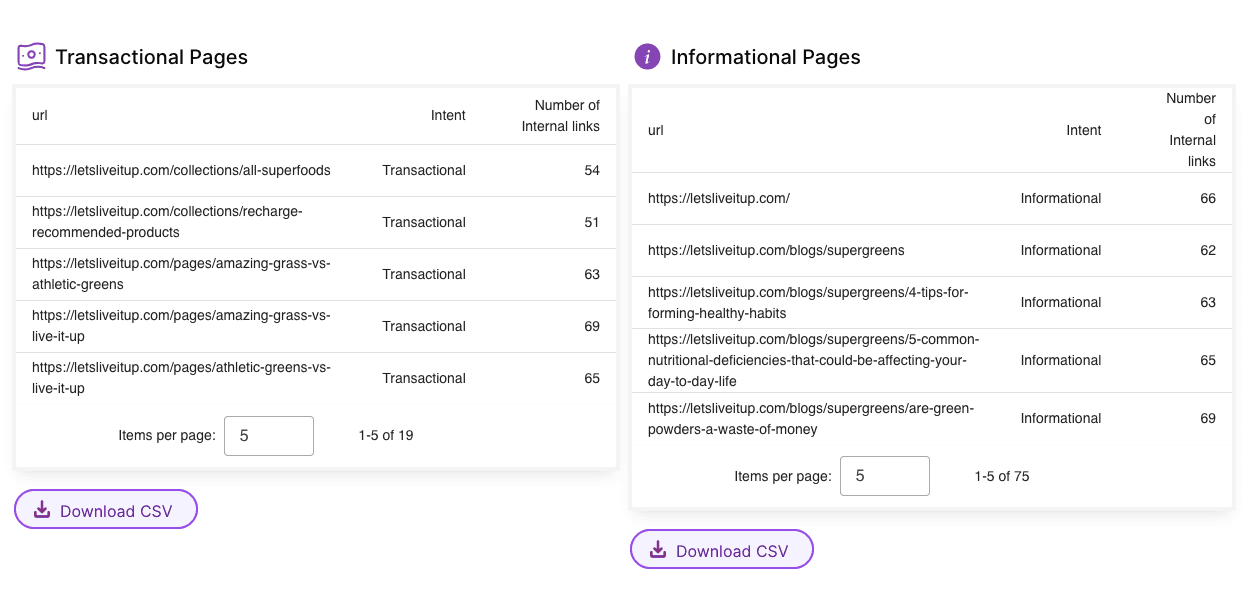Click the Informational Pages info icon
This screenshot has width=1242, height=607.
[x=647, y=57]
